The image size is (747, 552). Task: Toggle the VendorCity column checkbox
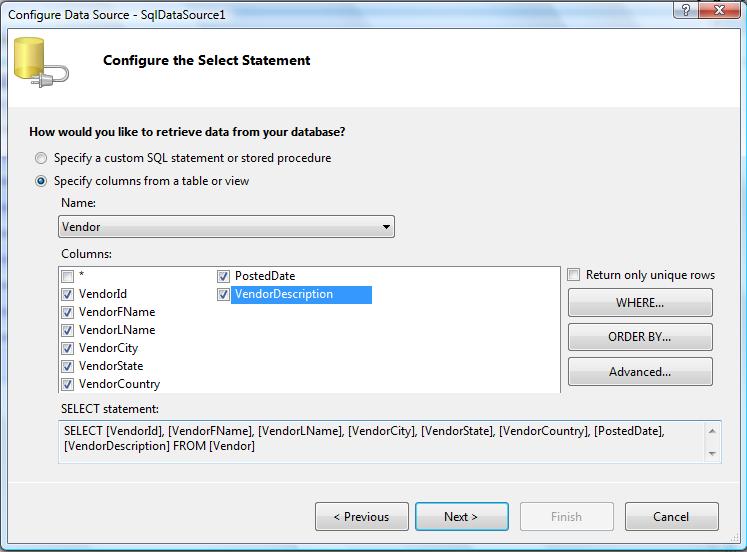click(67, 348)
